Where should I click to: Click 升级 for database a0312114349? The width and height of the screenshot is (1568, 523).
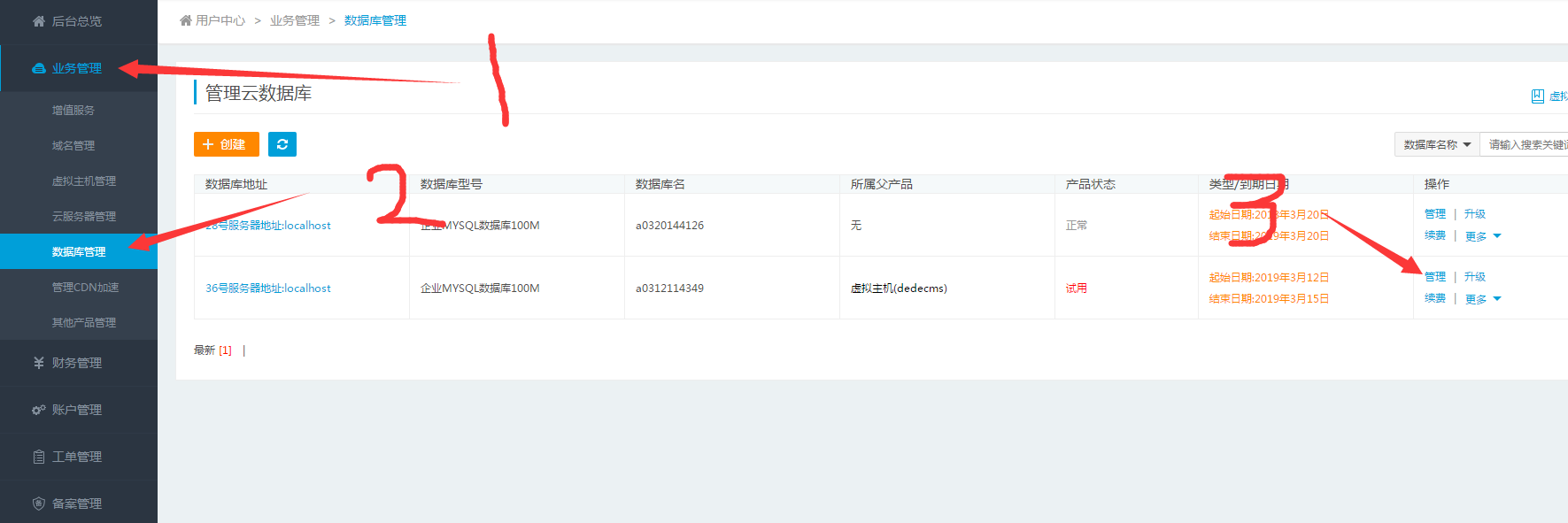1475,277
